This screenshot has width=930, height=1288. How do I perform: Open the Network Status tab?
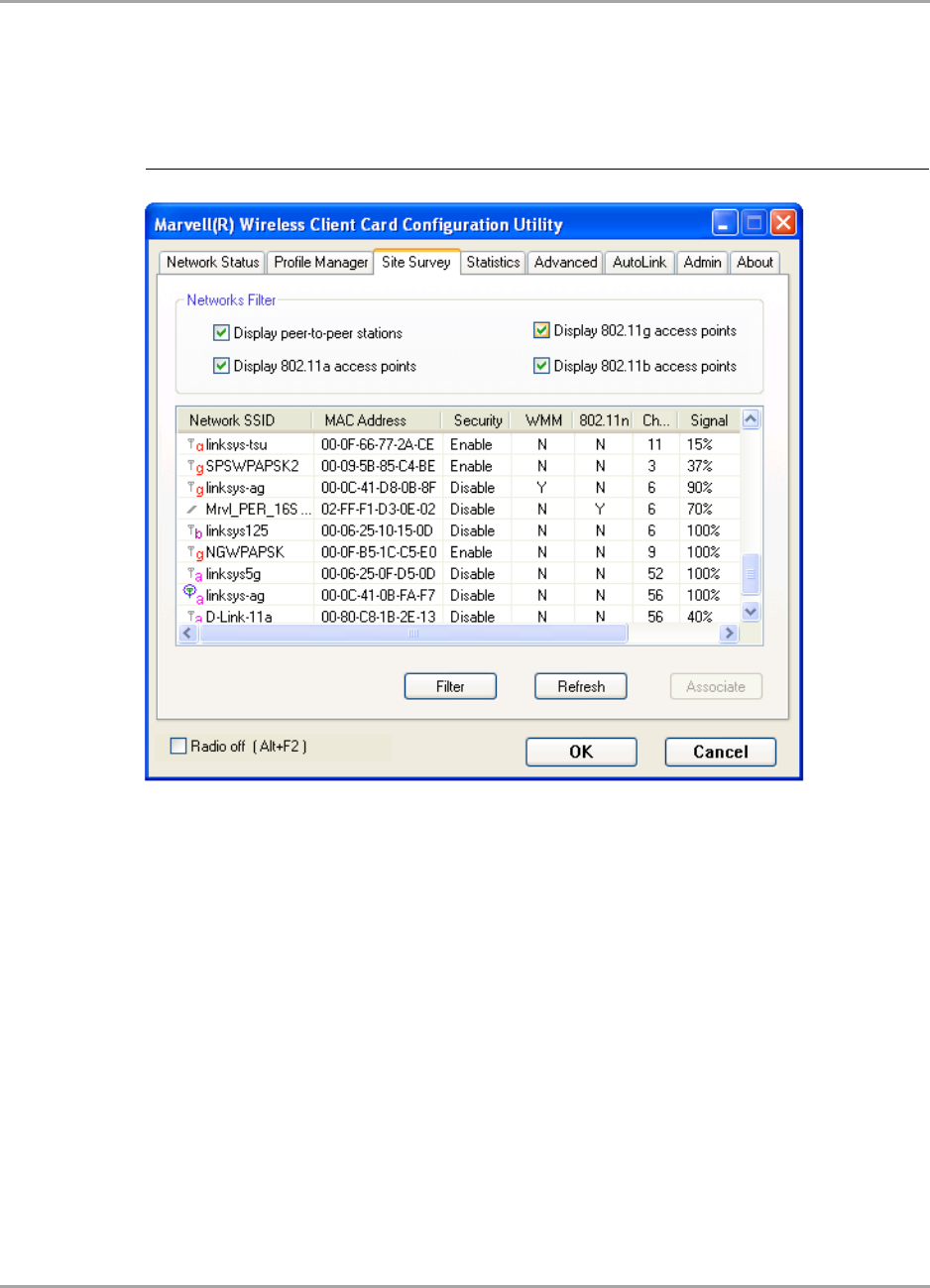pos(212,263)
